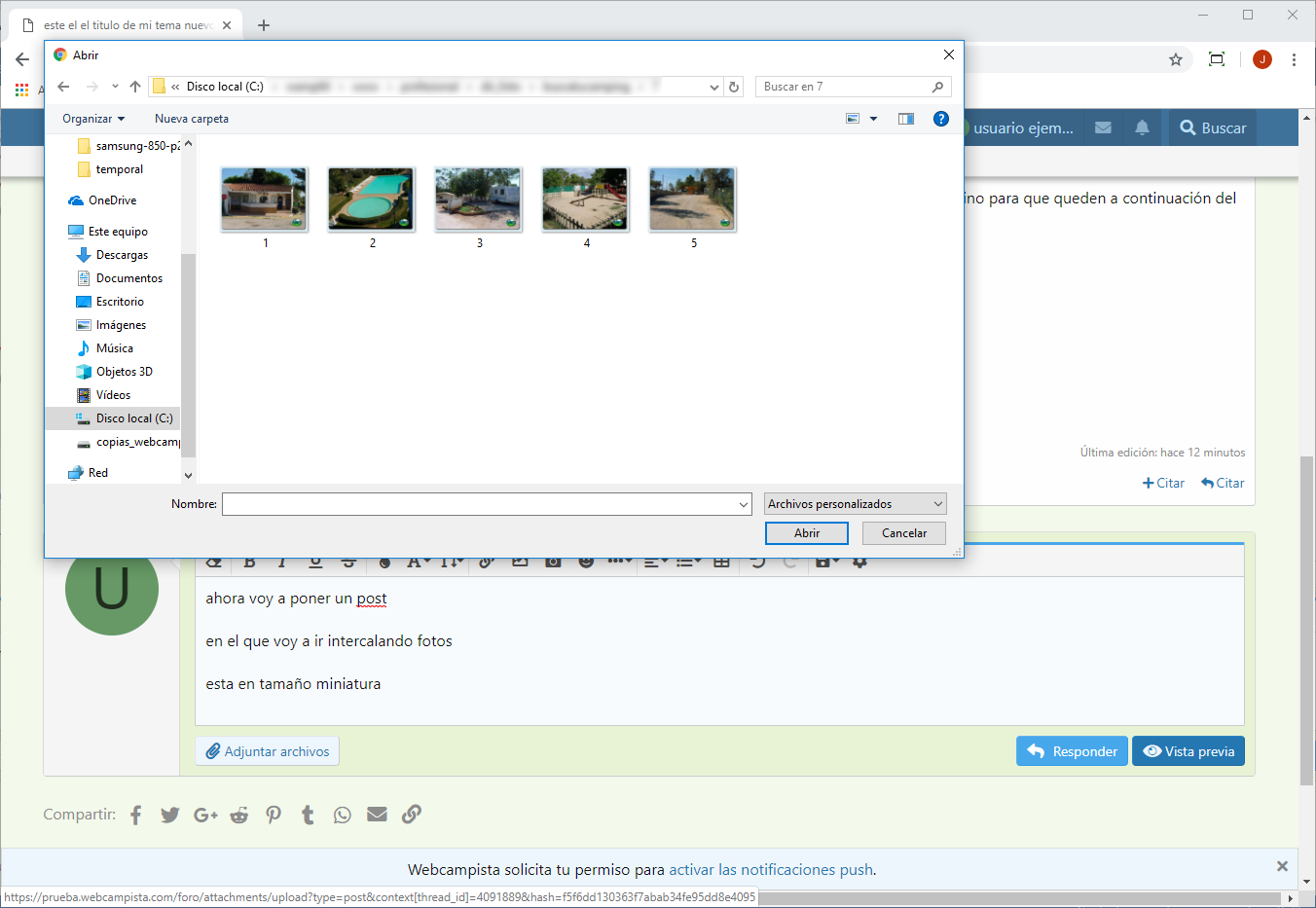This screenshot has height=908, width=1316.
Task: Click the Responder button
Action: [1072, 751]
